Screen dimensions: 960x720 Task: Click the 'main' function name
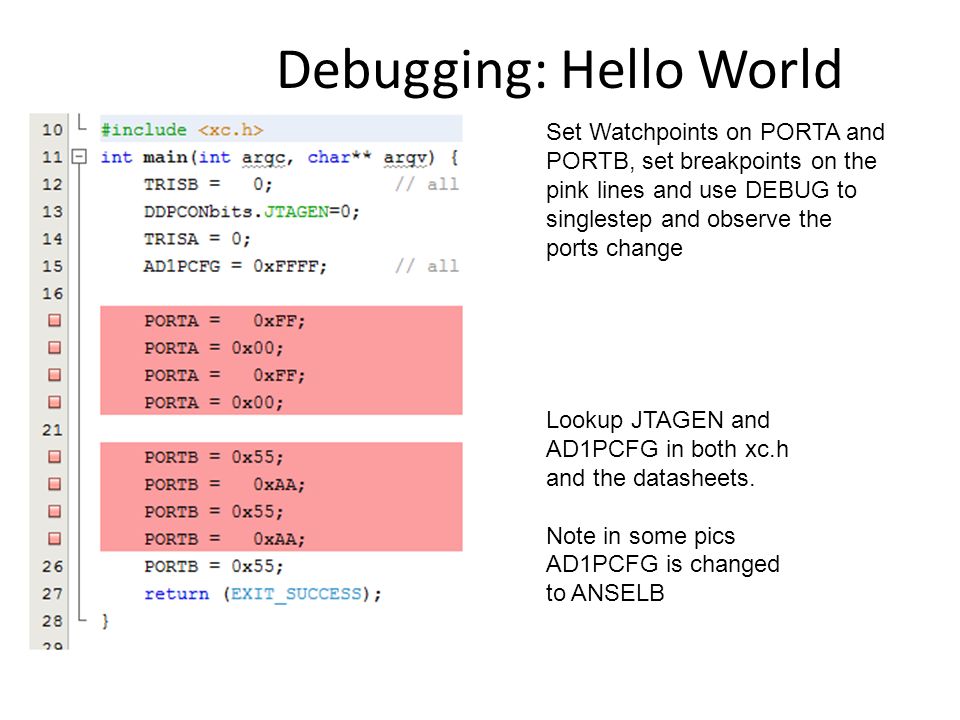click(x=165, y=157)
